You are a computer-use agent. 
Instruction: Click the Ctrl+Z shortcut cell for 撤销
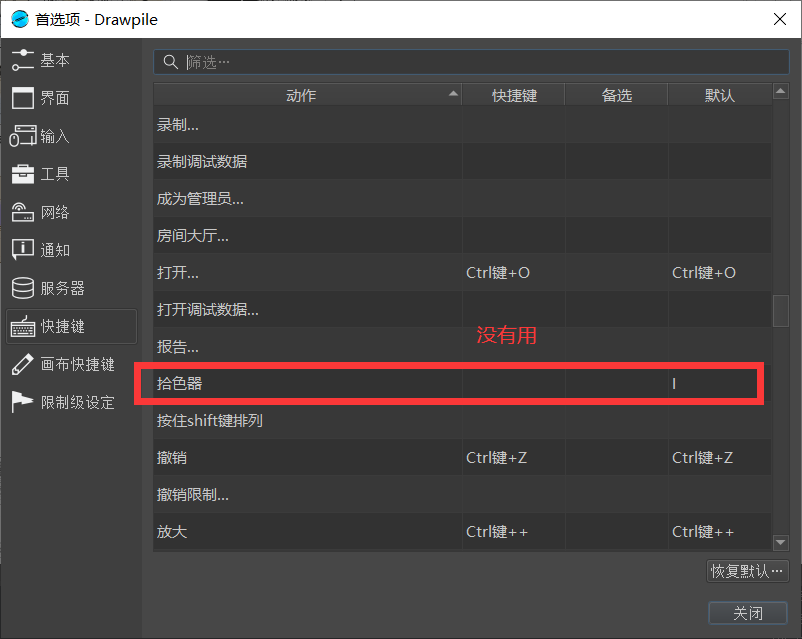[514, 457]
